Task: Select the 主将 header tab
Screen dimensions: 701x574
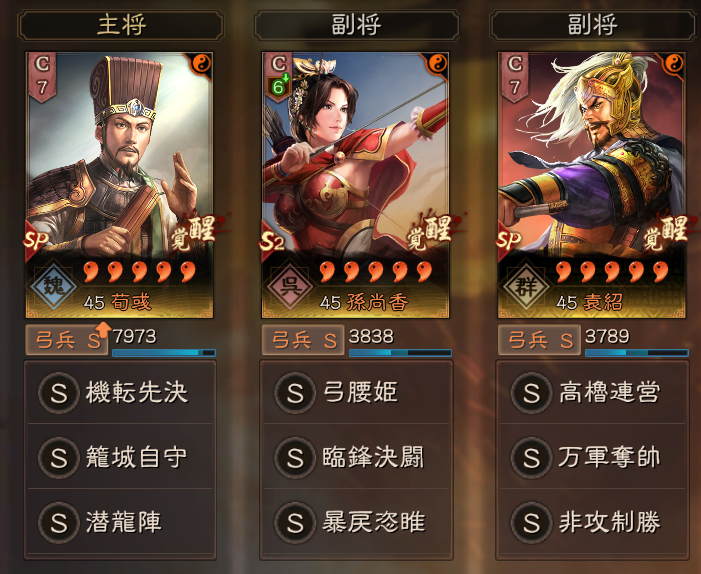Action: point(120,25)
